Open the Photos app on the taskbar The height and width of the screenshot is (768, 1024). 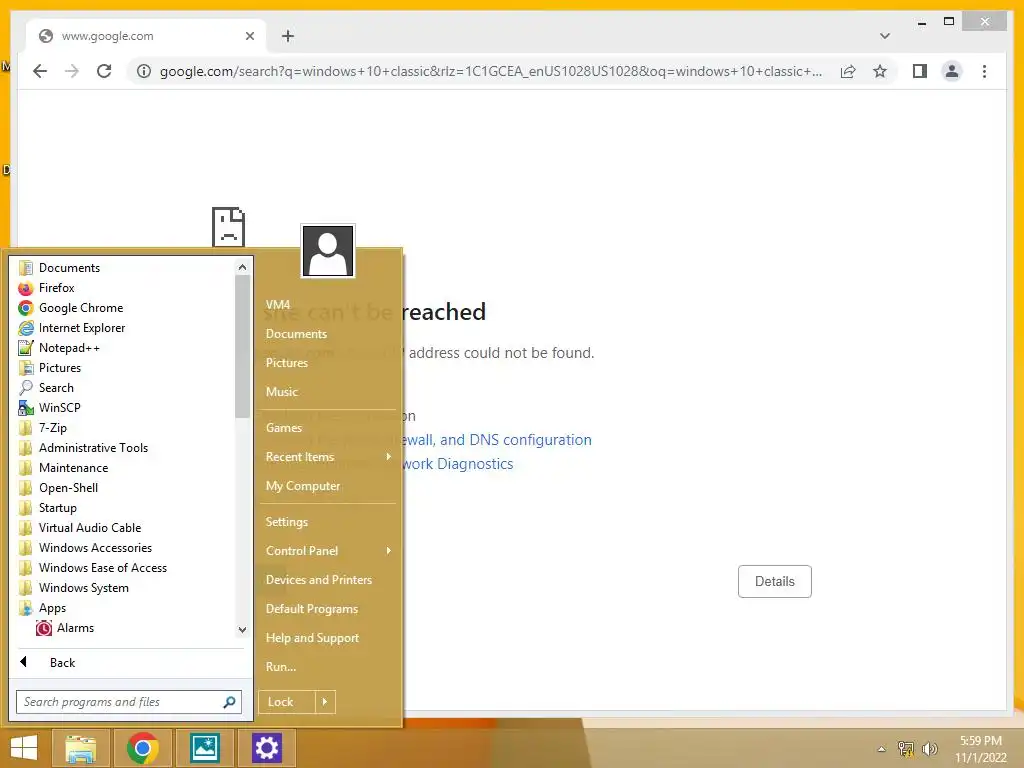coord(204,748)
